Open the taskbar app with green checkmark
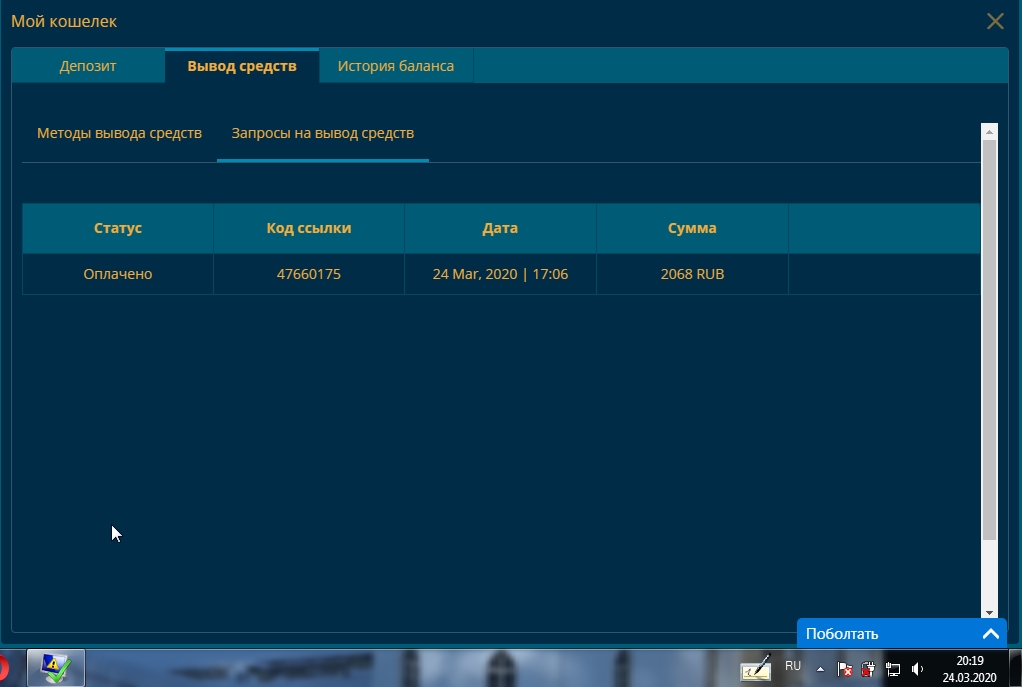The image size is (1022, 687). tap(56, 668)
